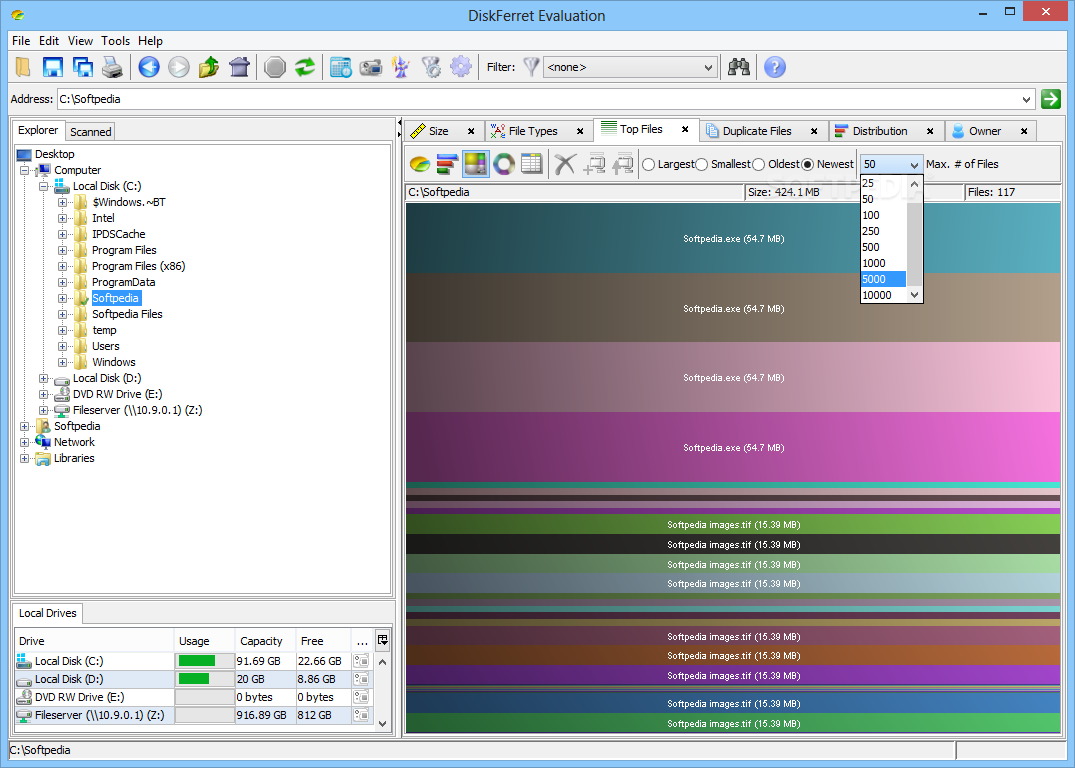Screen dimensions: 1075x768
Task: Expand the Network node
Action: tap(24, 442)
